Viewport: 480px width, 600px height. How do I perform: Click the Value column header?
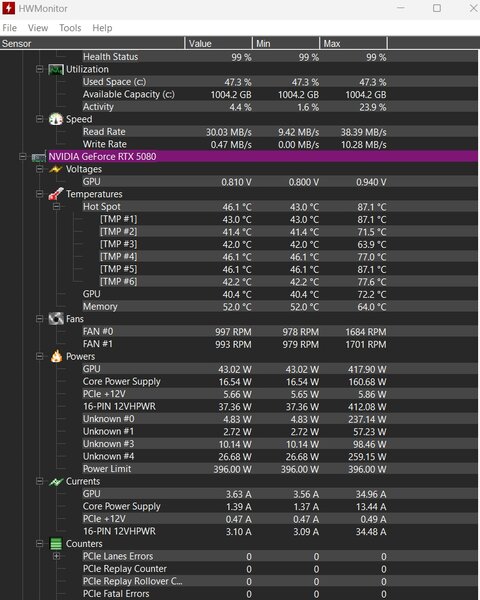[x=219, y=43]
